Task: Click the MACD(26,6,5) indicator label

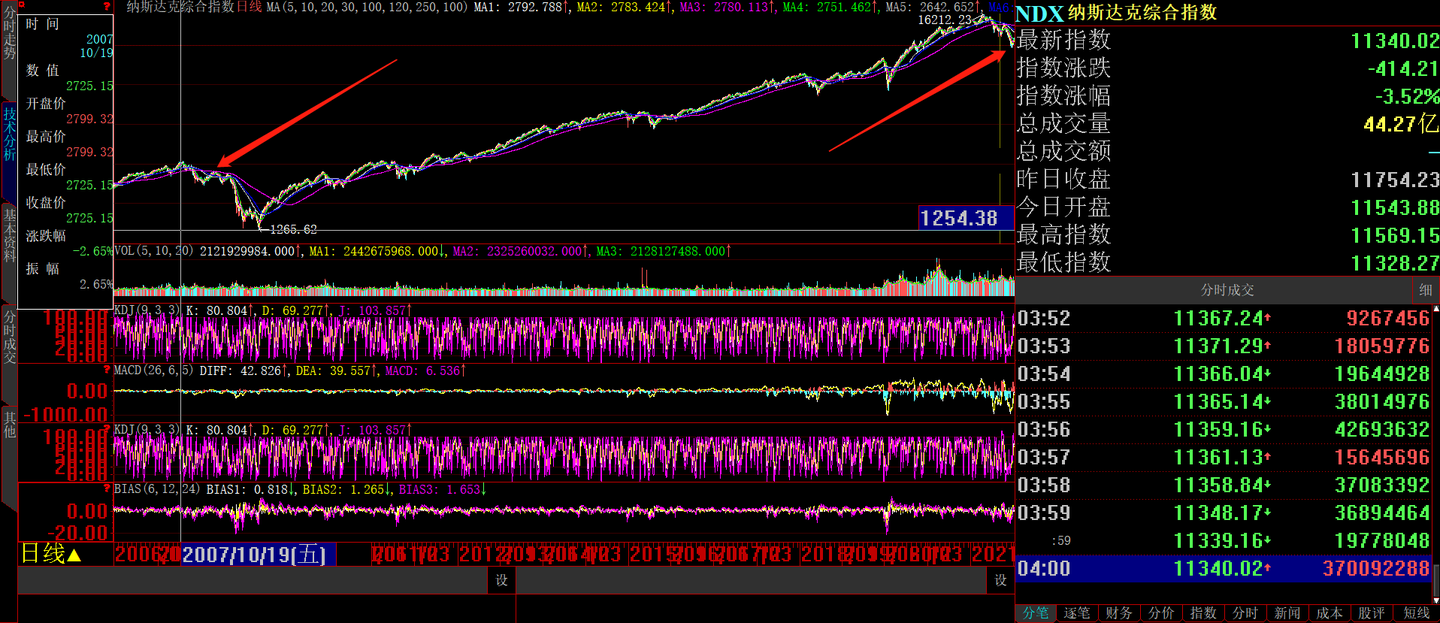Action: [x=154, y=370]
